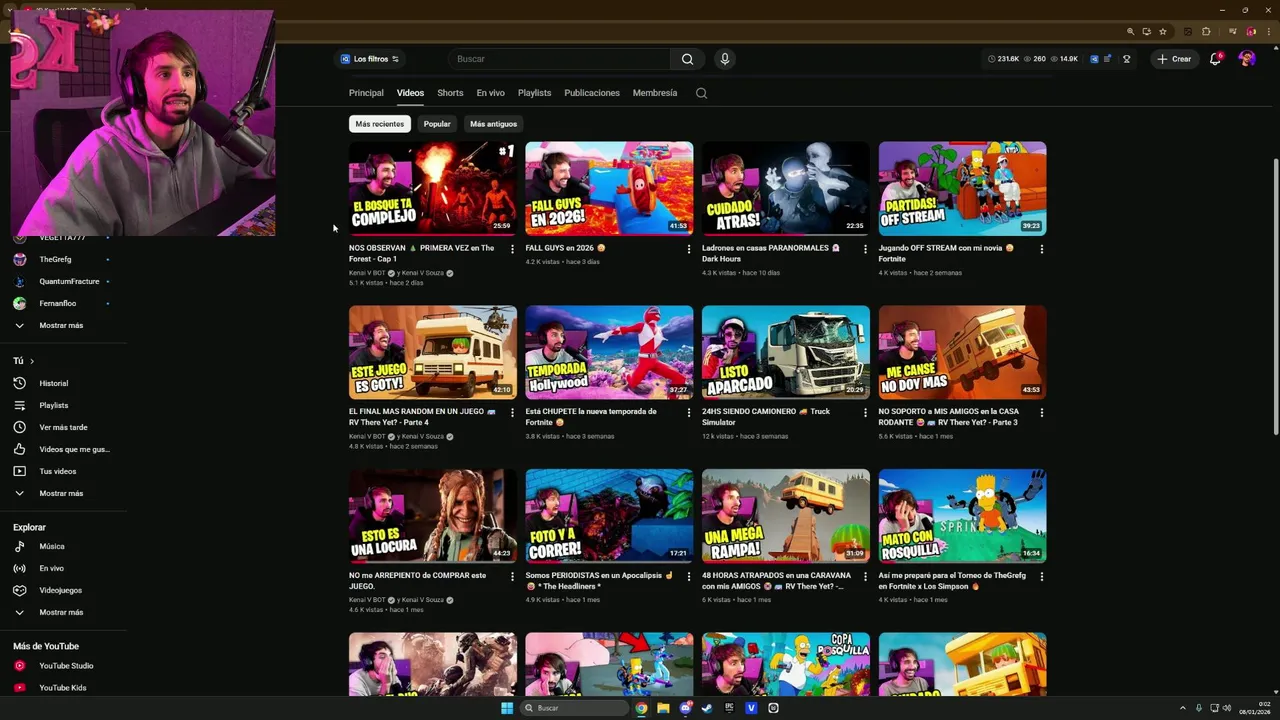Open MATO CON ROSQUILLA thumbnail
The image size is (1280, 720).
(963, 516)
